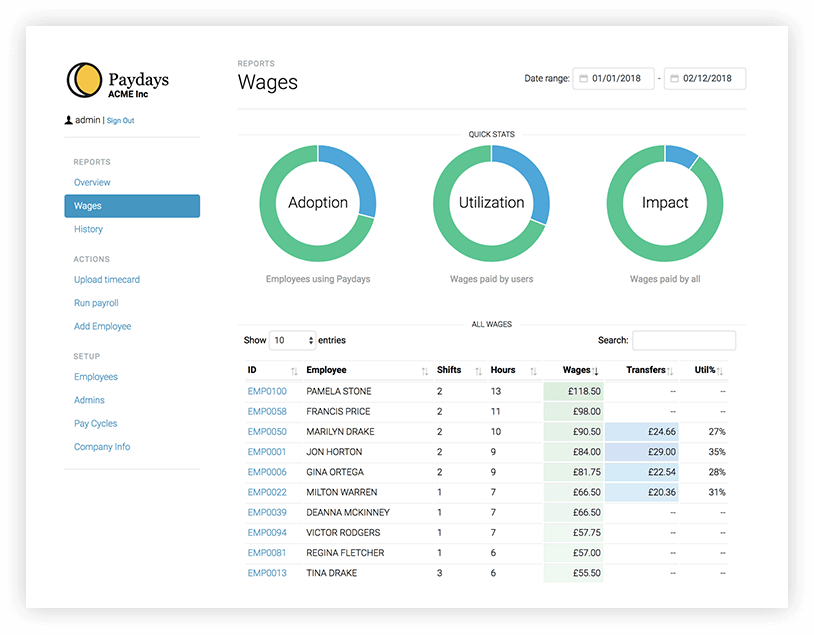The width and height of the screenshot is (814, 635).
Task: Select Run payroll in the sidebar
Action: [x=96, y=303]
